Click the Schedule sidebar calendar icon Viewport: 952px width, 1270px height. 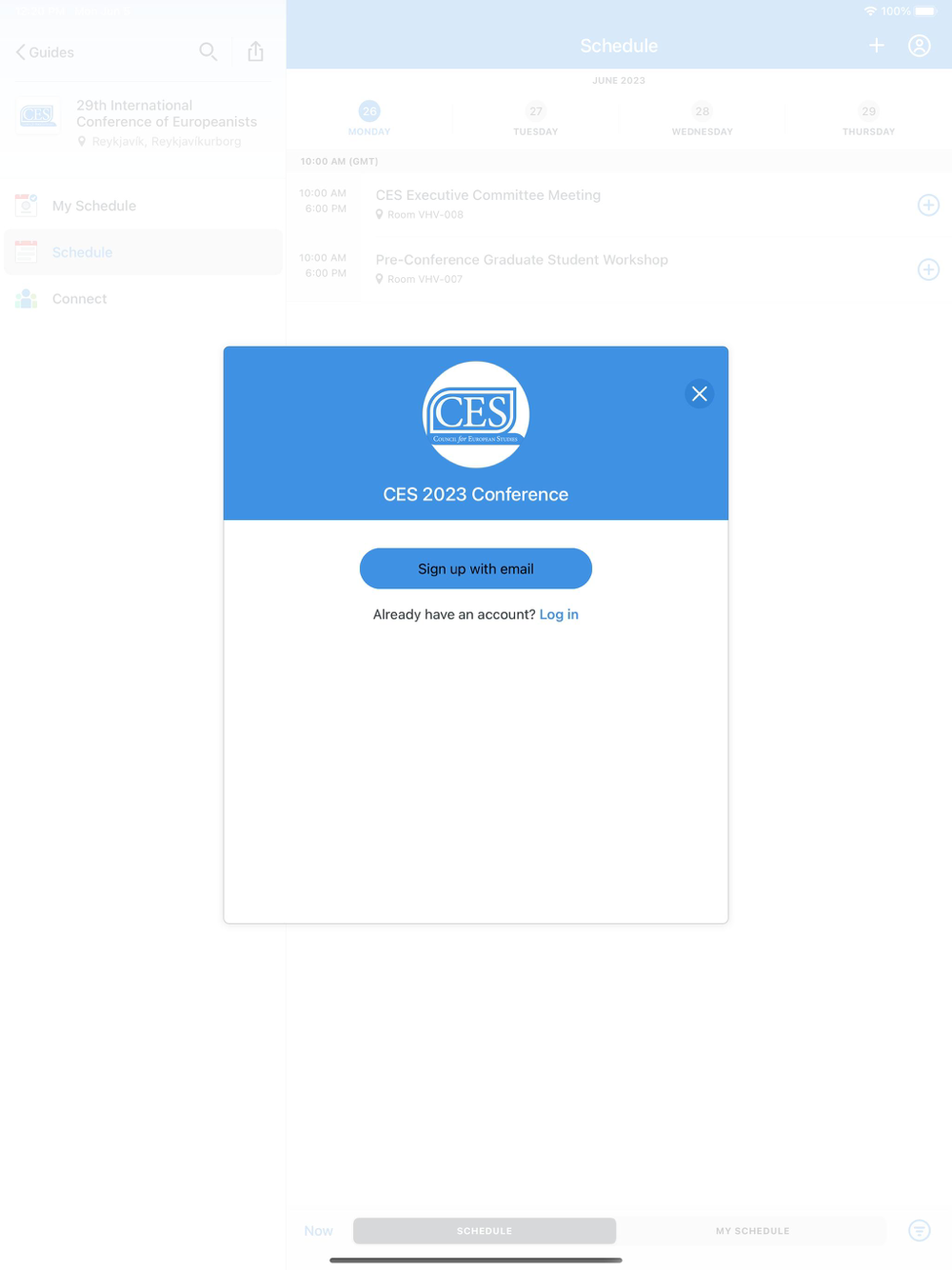point(27,251)
